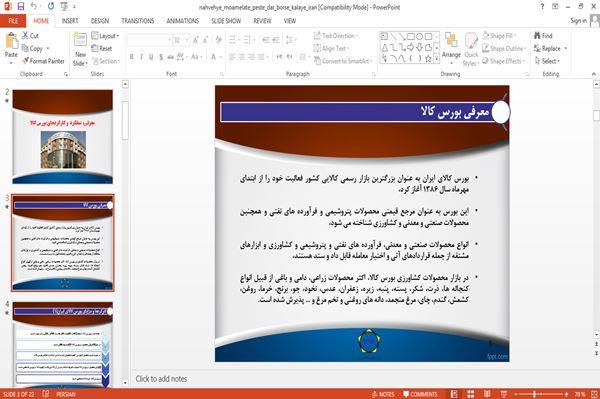This screenshot has width=600, height=399.
Task: Click the Cut scissors icon
Action: (x=25, y=36)
